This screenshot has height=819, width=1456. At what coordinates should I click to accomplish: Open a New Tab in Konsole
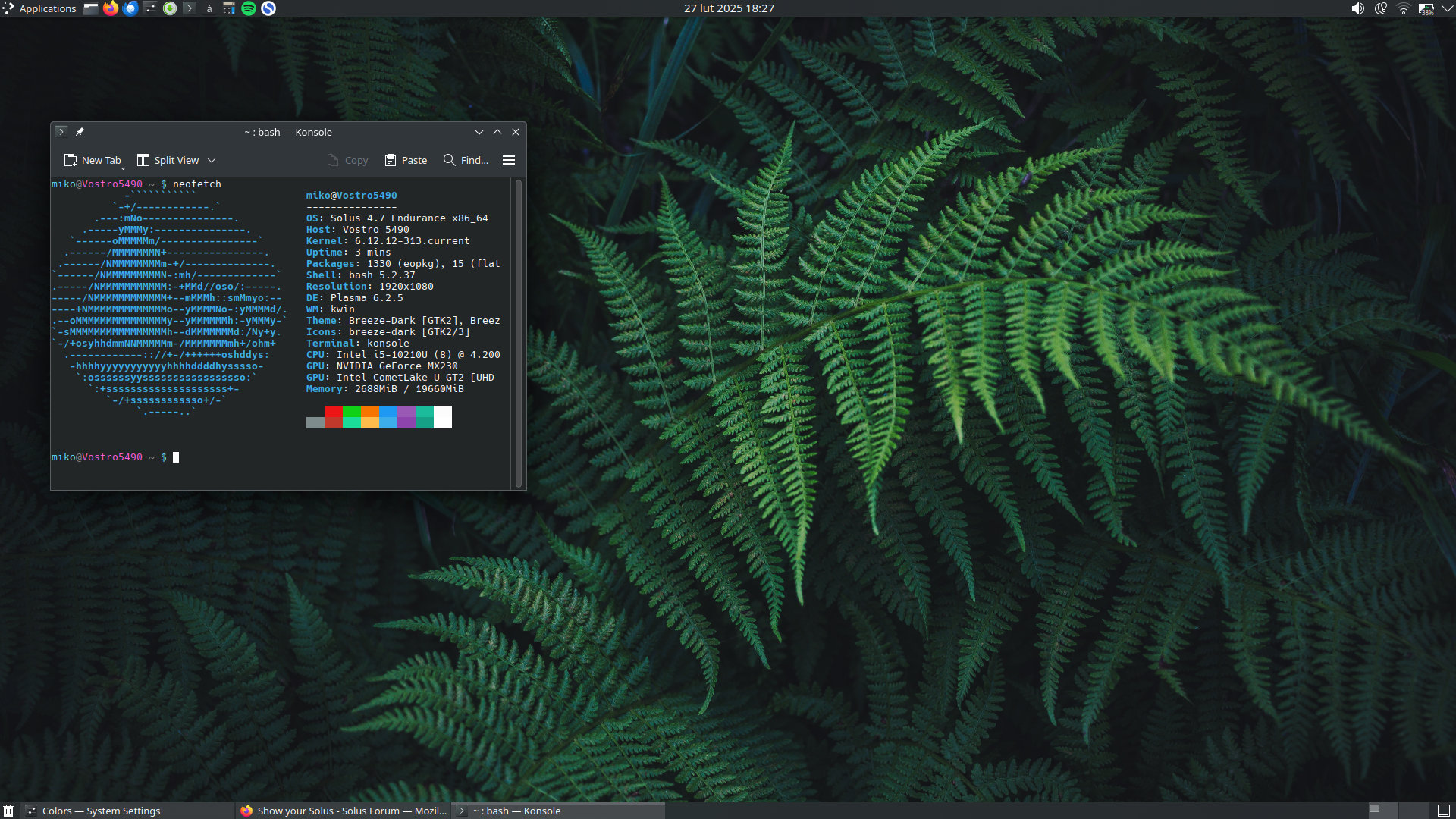click(x=93, y=160)
